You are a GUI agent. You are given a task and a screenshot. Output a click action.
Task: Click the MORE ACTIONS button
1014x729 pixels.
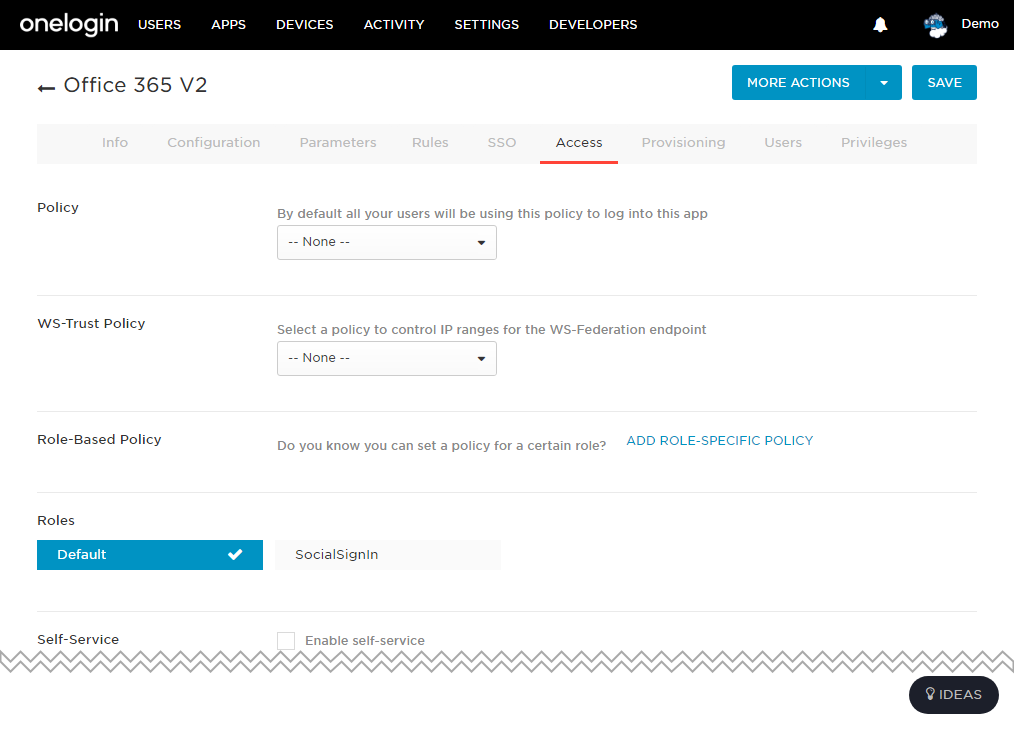(x=799, y=83)
